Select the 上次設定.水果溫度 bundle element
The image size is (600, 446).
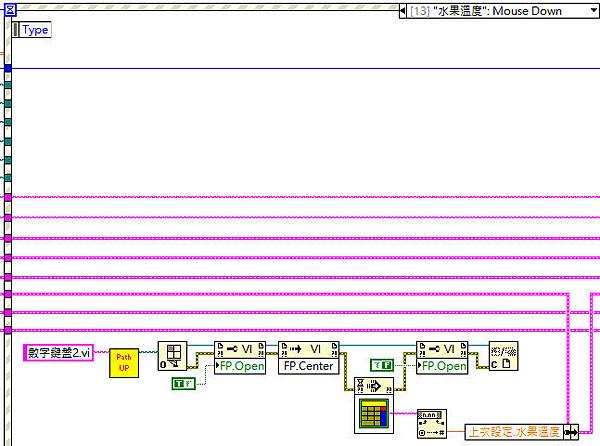click(514, 432)
